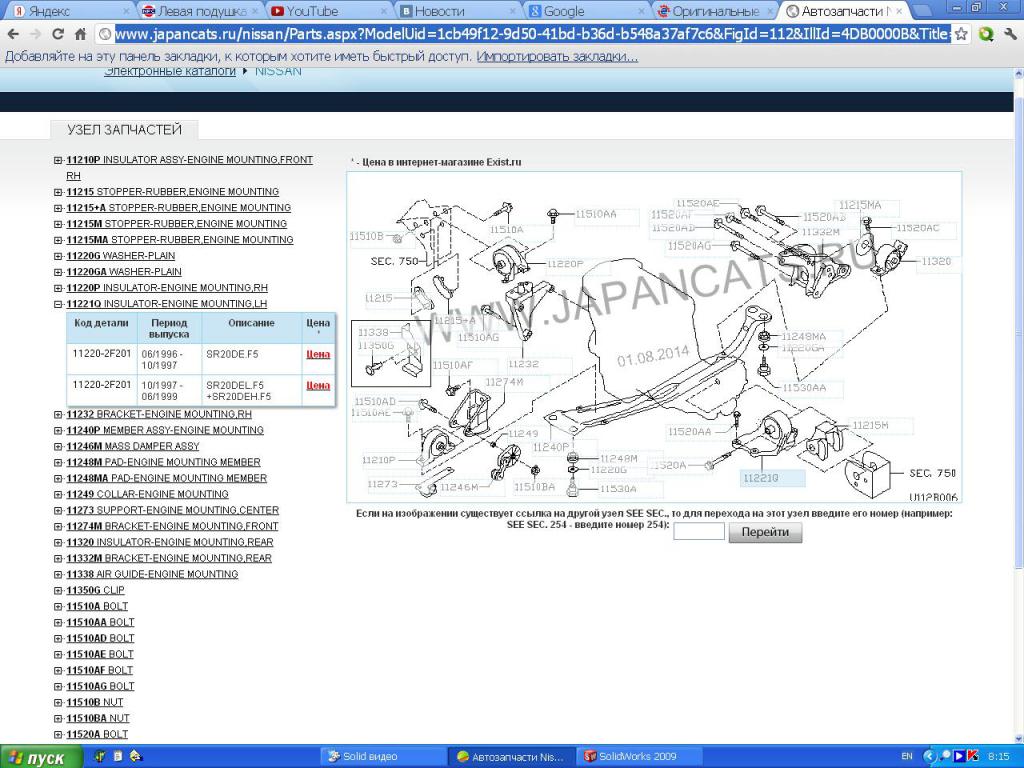Click the 11240P part label in diagram

coord(551,447)
